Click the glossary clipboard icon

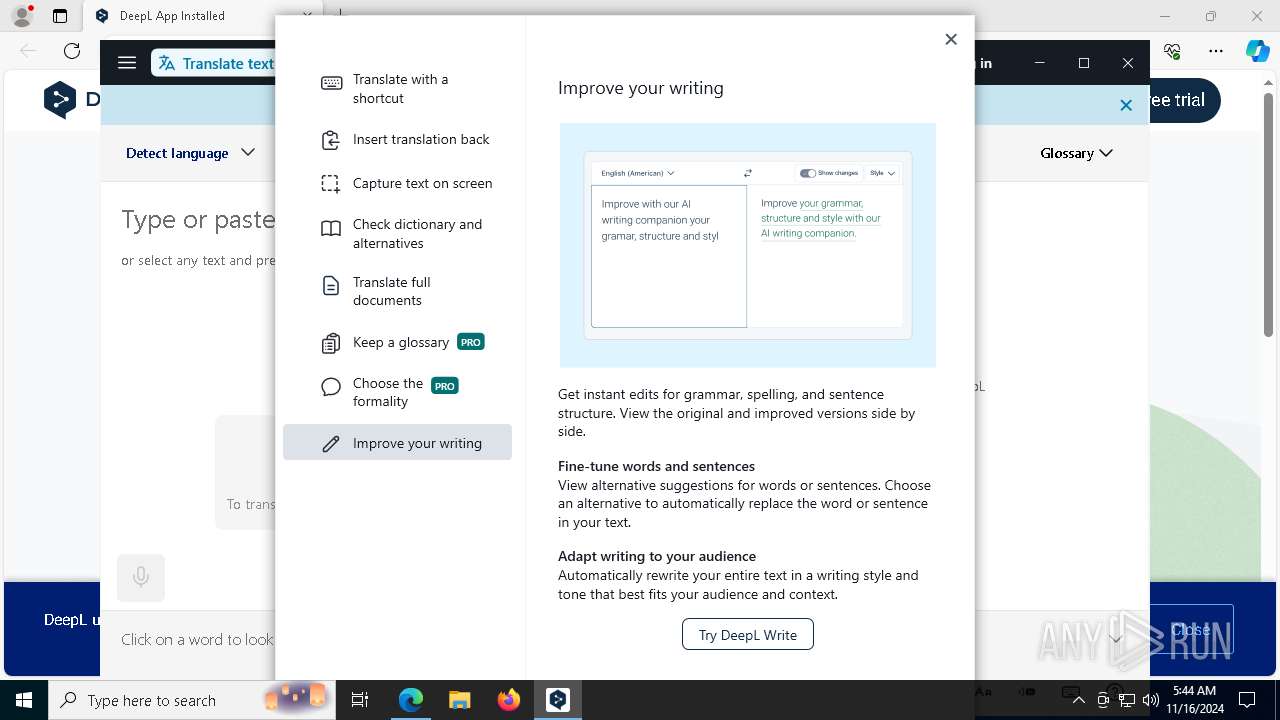(x=331, y=343)
